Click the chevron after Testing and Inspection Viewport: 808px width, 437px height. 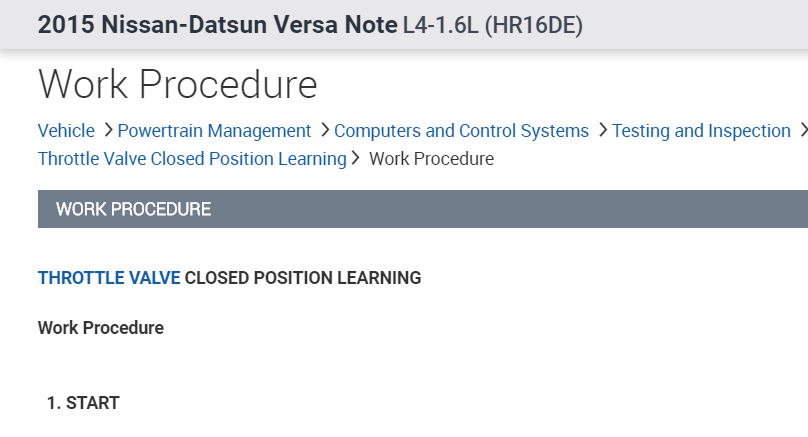[802, 131]
